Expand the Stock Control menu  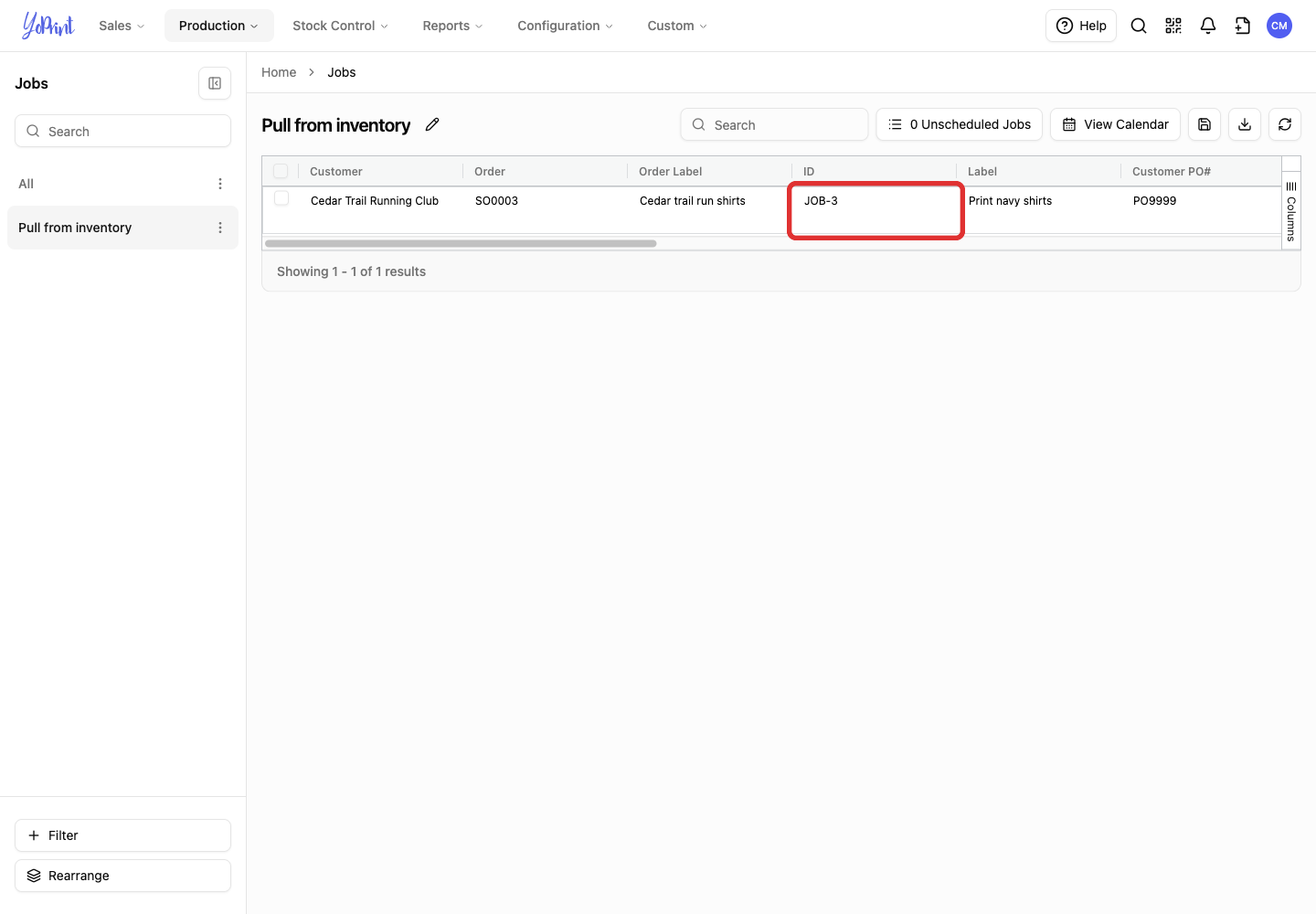tap(340, 26)
